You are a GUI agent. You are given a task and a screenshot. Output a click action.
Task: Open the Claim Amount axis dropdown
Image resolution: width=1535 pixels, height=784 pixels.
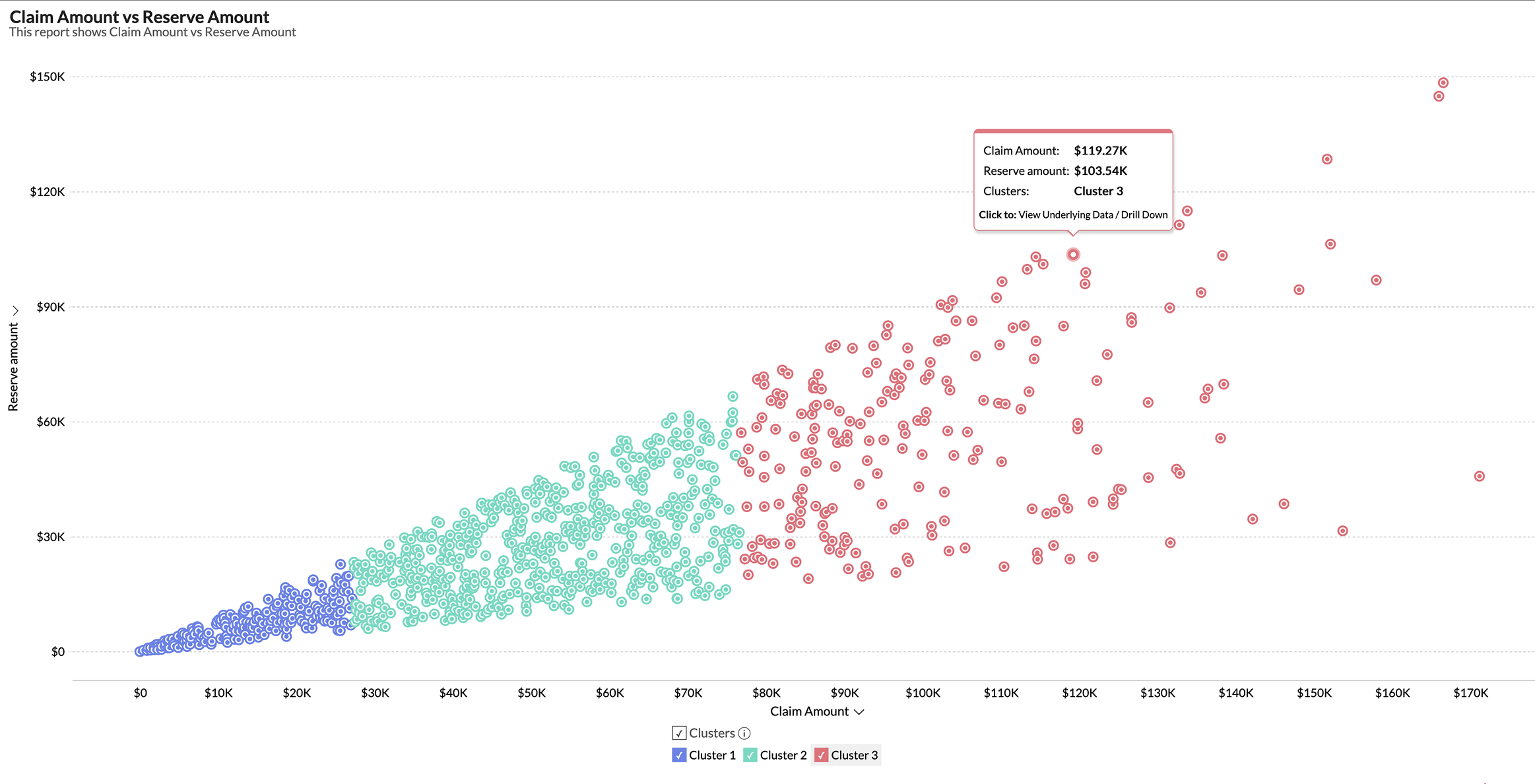[x=859, y=711]
